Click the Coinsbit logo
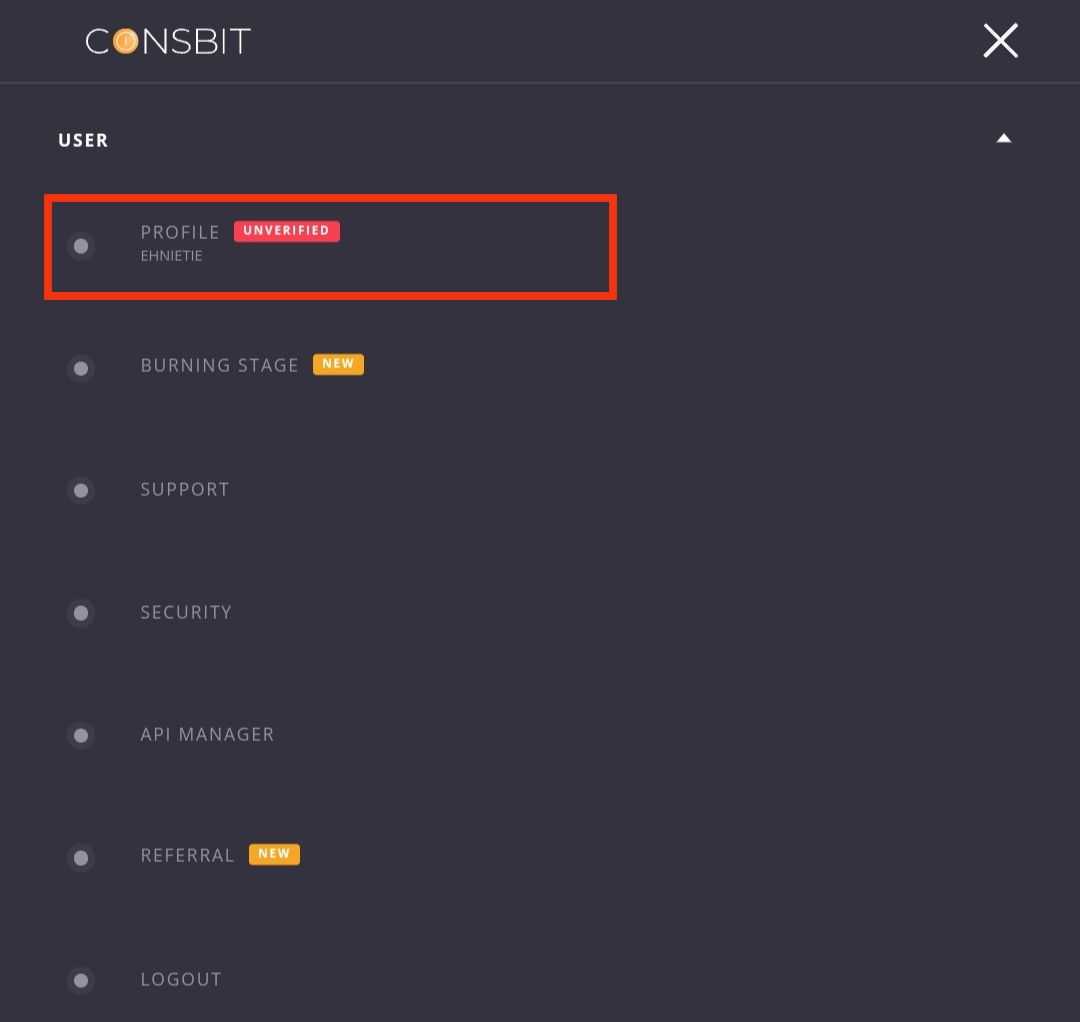The height and width of the screenshot is (1022, 1080). (x=168, y=41)
